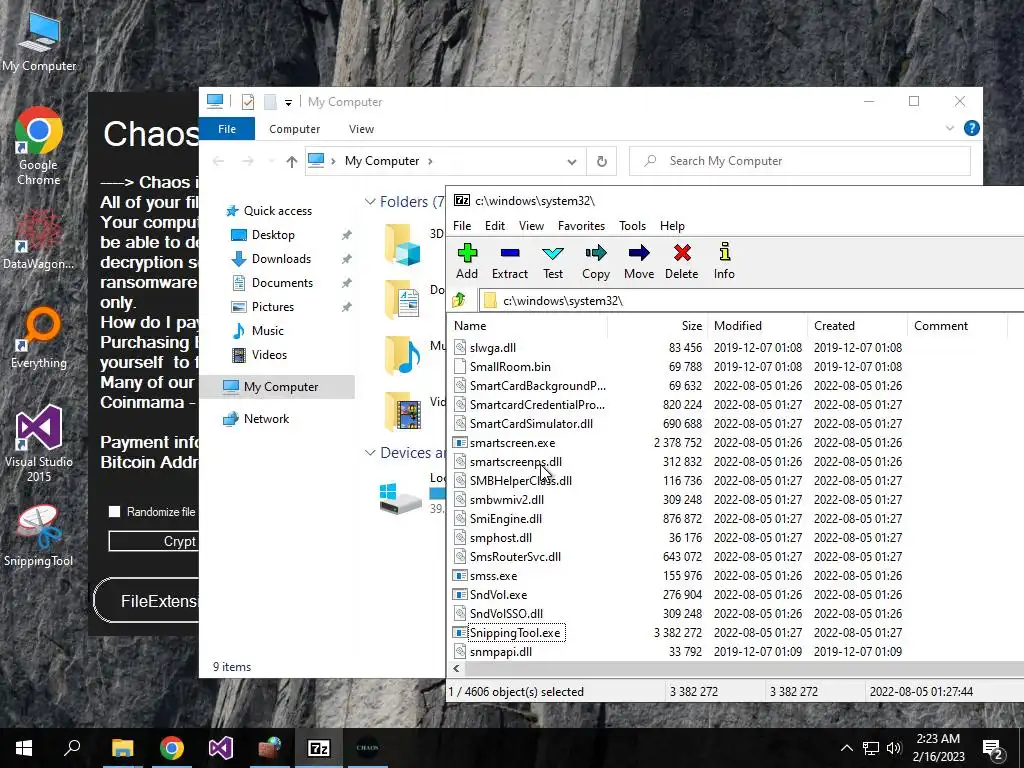
Task: Open the Windows Start menu
Action: 24,748
